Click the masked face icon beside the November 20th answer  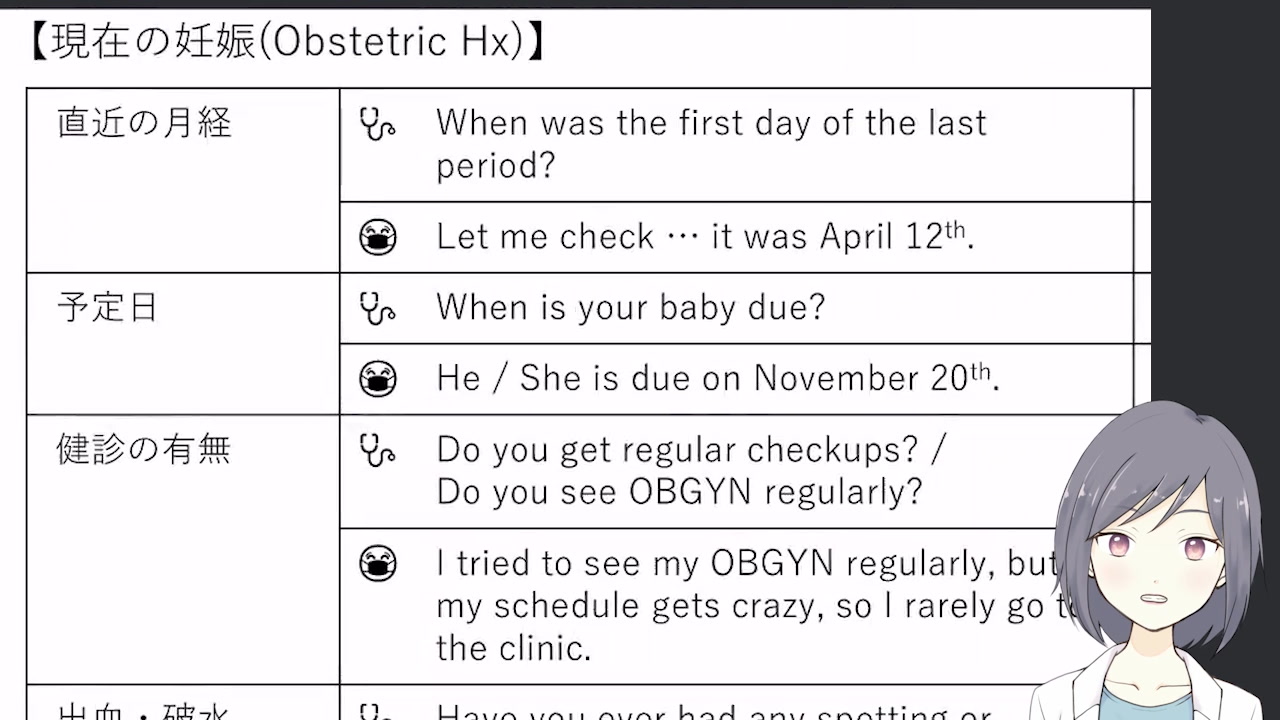click(378, 379)
